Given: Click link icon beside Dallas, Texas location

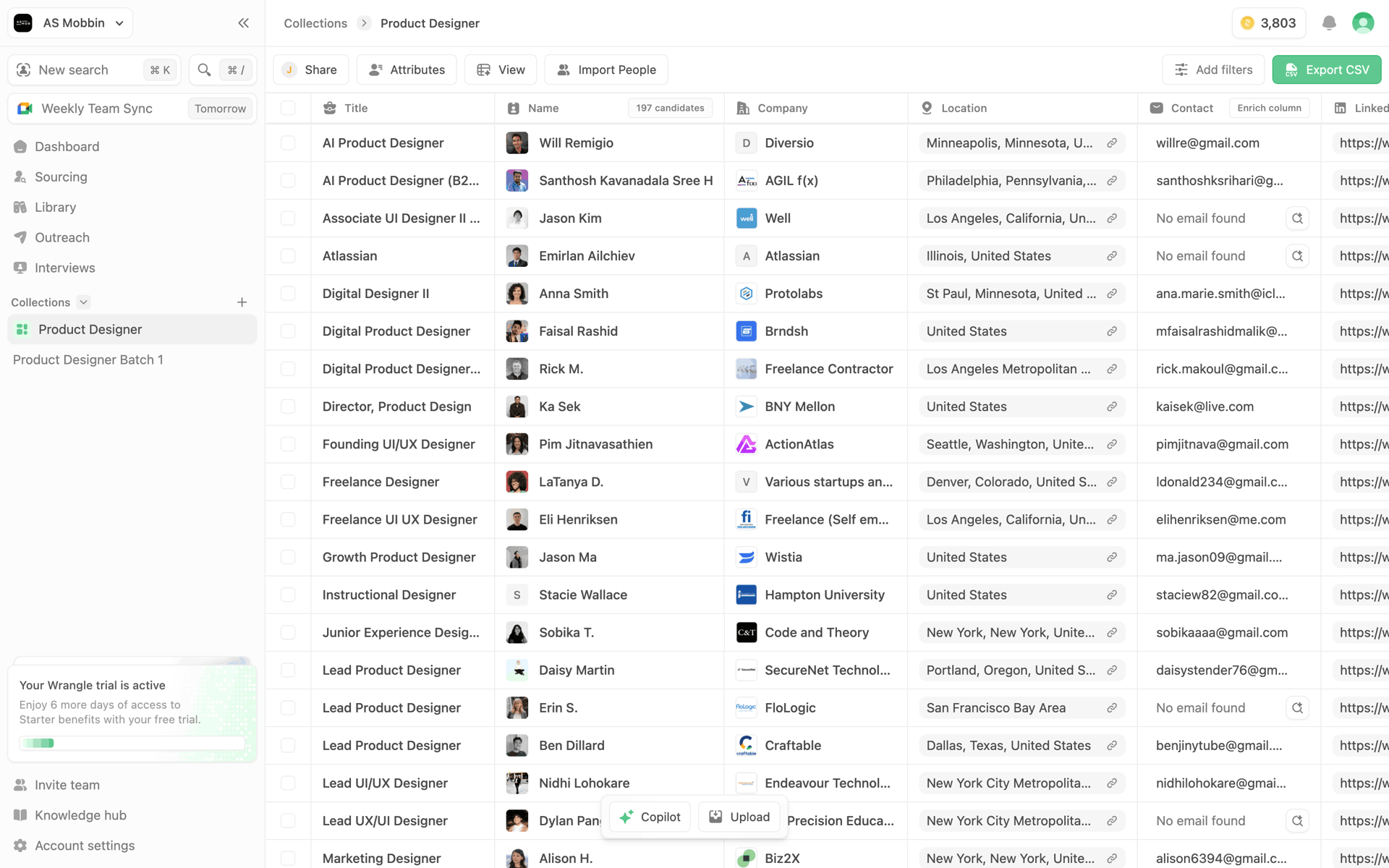Looking at the screenshot, I should pyautogui.click(x=1112, y=746).
